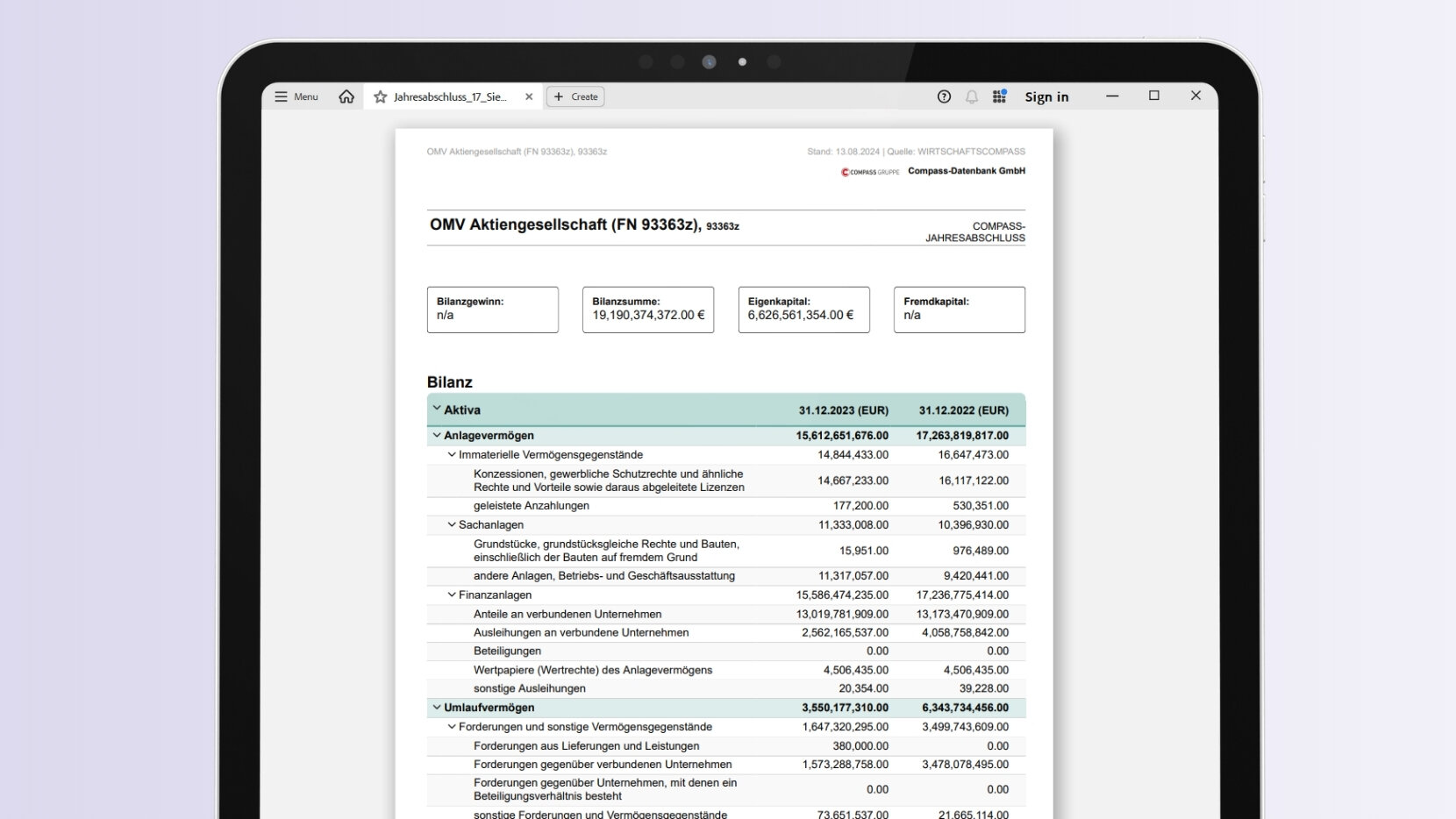This screenshot has width=1456, height=819.
Task: Click the OMV Aktiengesellschaft (FN 93363z) title
Action: click(x=566, y=225)
